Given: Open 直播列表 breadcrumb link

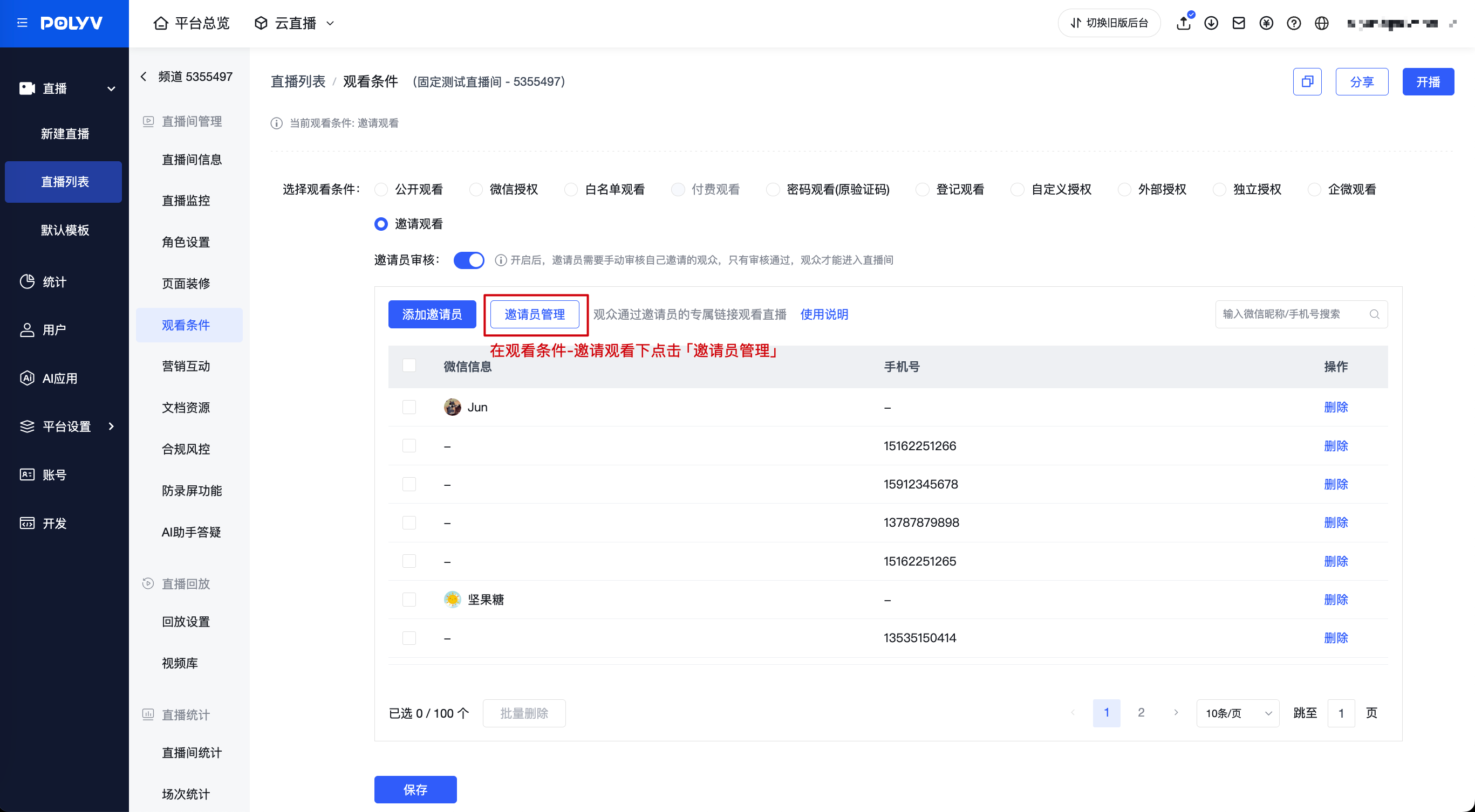Looking at the screenshot, I should tap(298, 82).
